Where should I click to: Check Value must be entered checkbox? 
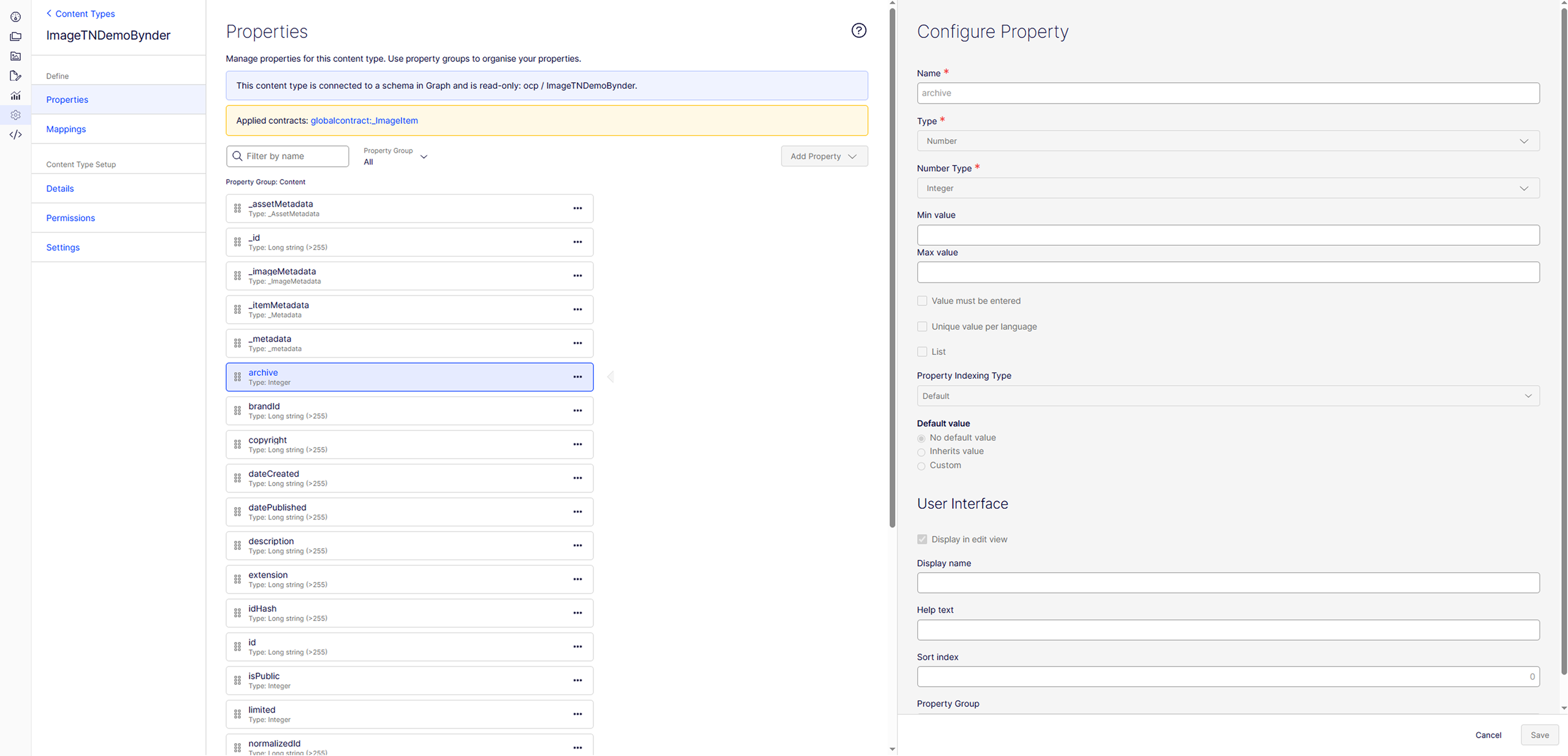click(x=922, y=301)
